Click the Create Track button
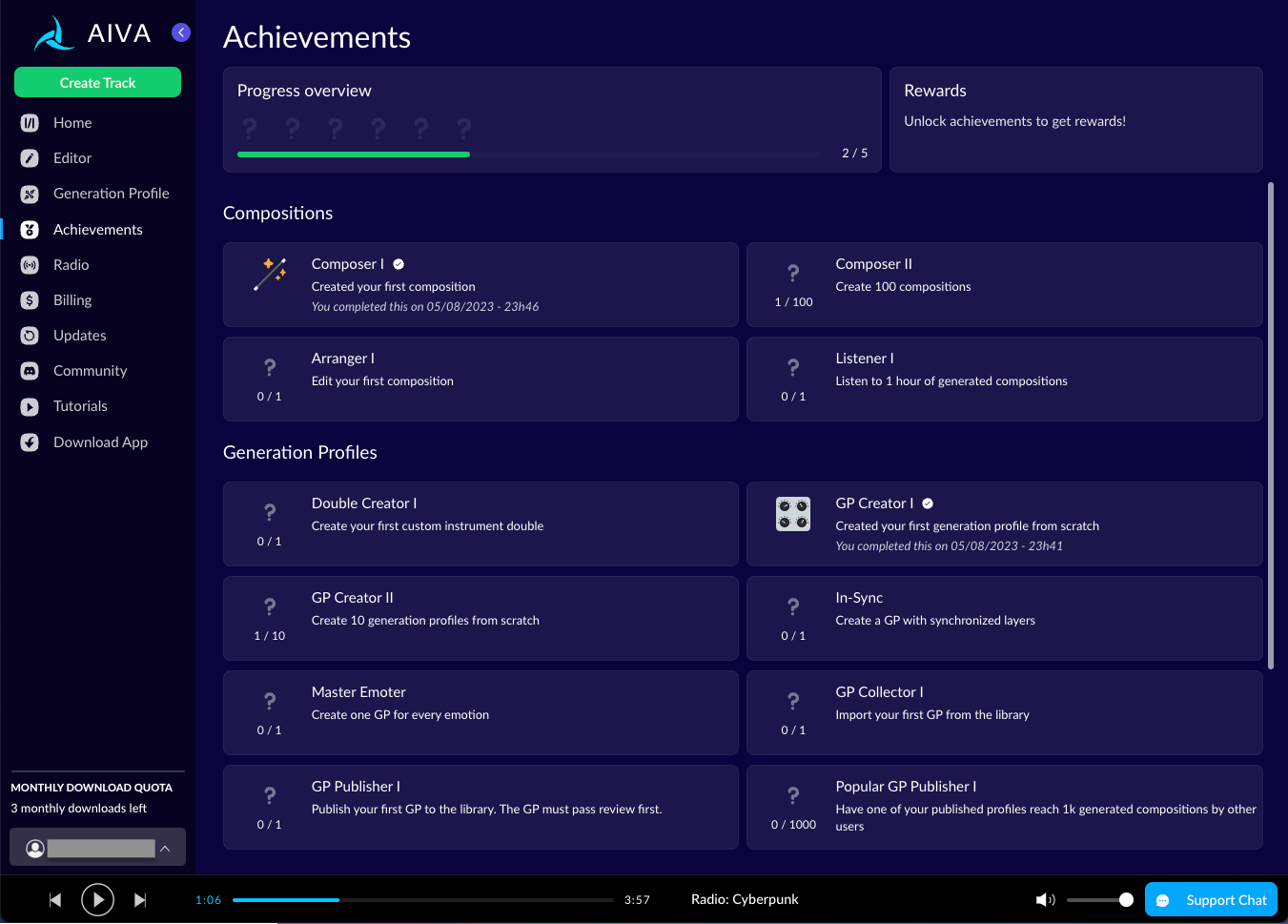Viewport: 1288px width, 924px height. 97,83
